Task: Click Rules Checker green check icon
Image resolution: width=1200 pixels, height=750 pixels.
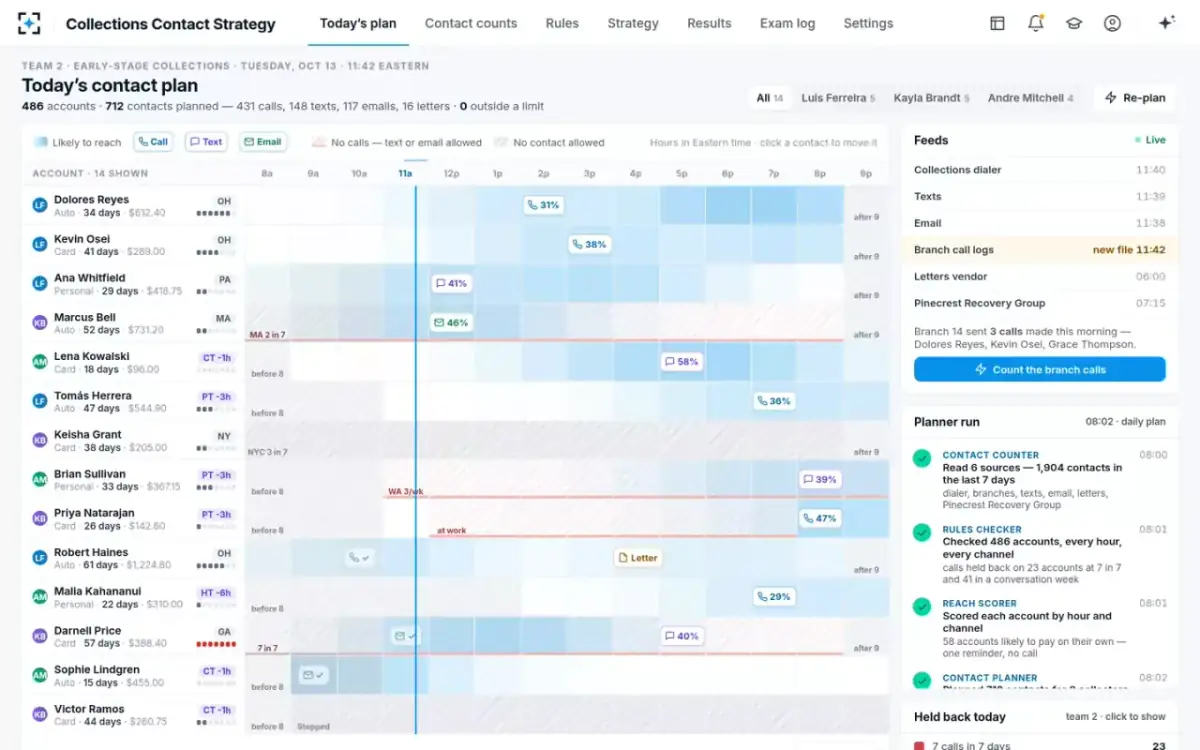Action: coord(922,533)
